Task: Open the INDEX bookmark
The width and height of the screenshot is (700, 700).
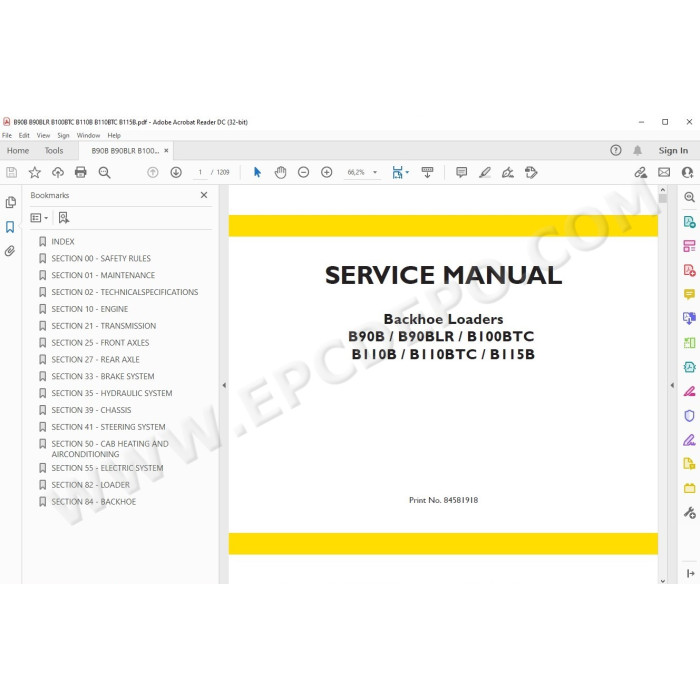Action: tap(62, 242)
